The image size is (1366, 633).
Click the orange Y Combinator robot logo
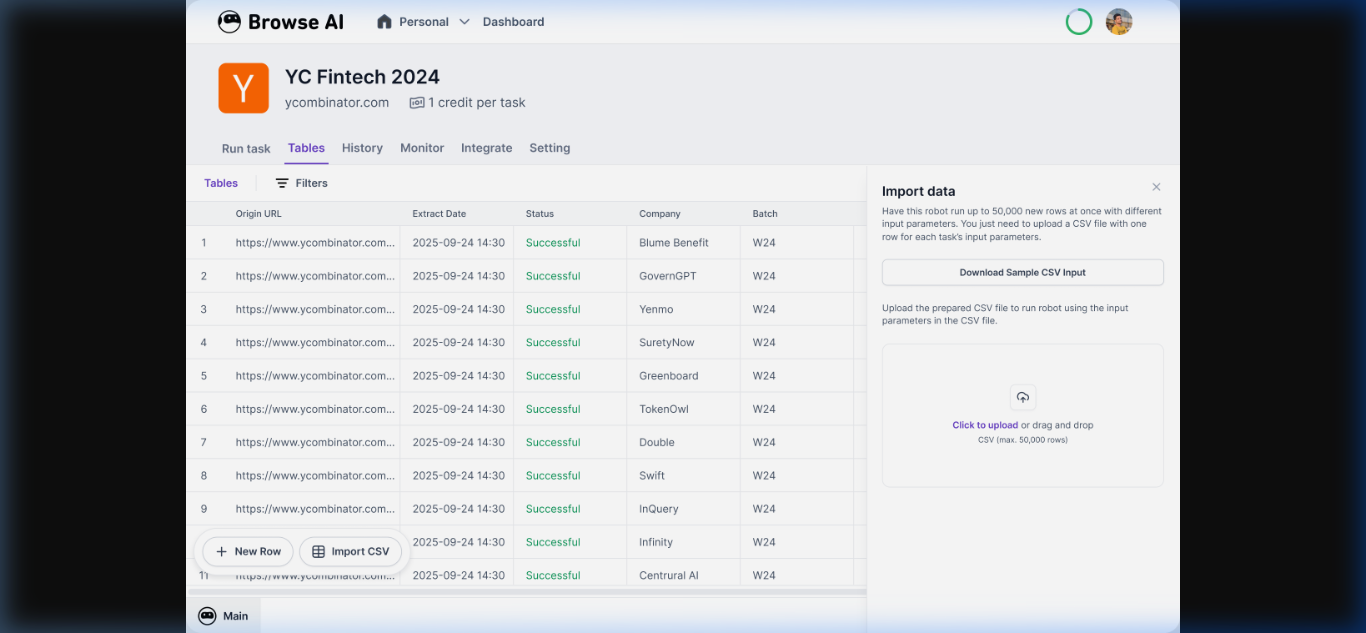click(244, 88)
